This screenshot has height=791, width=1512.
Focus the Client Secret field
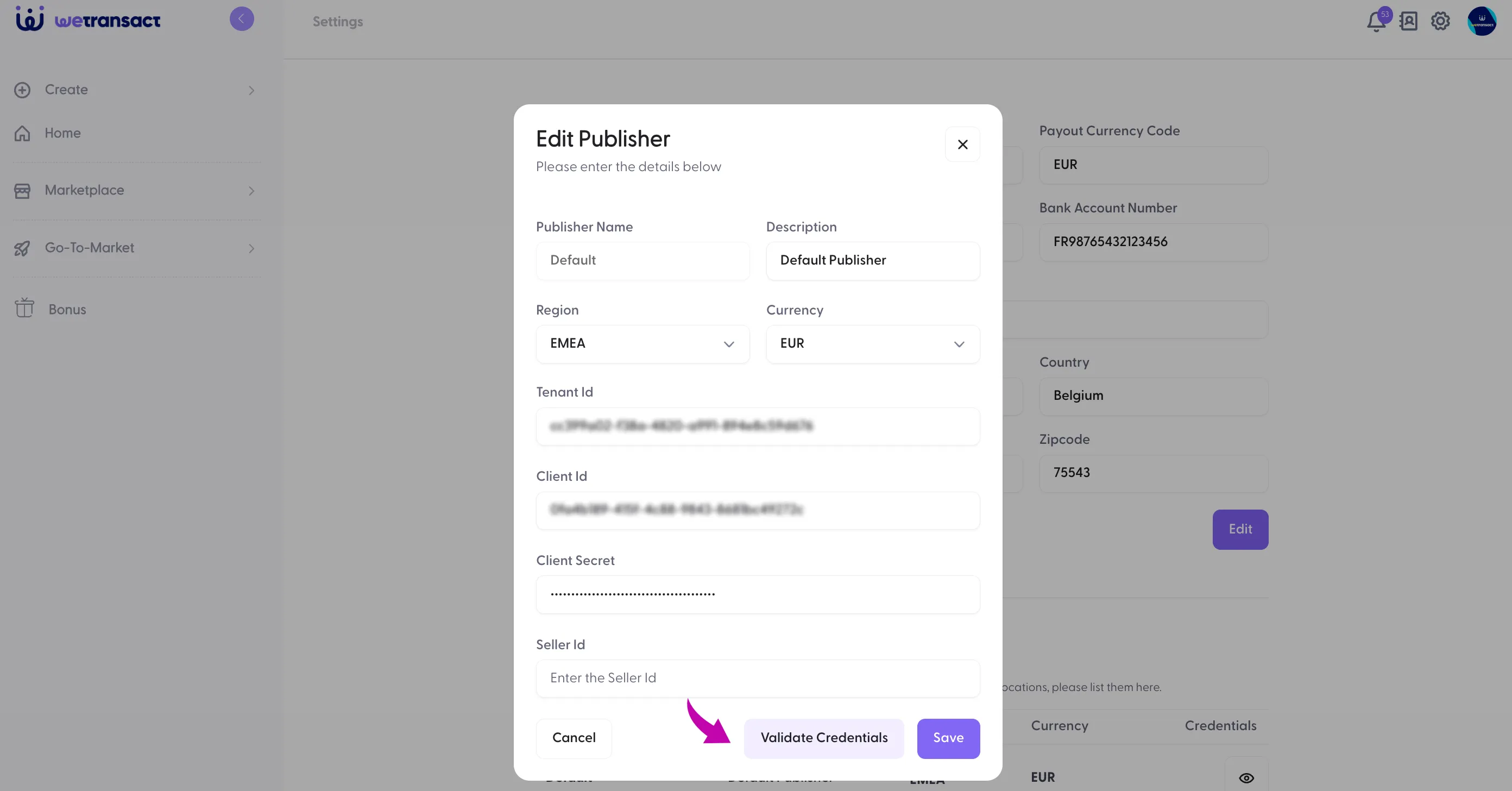(758, 594)
